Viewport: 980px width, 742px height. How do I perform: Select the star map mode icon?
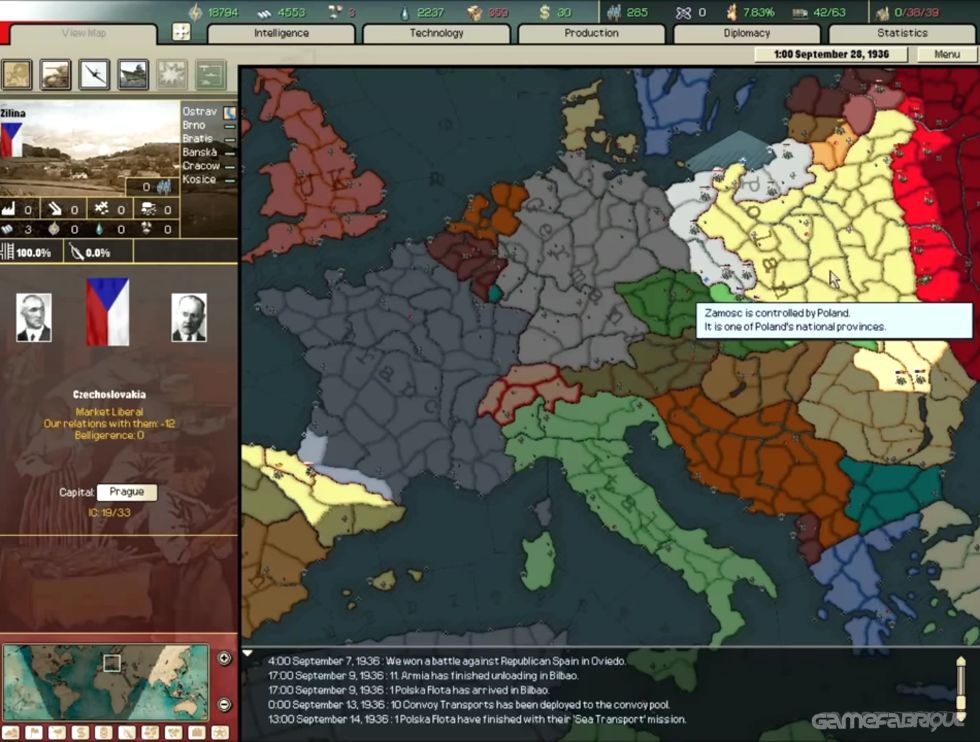(221, 733)
